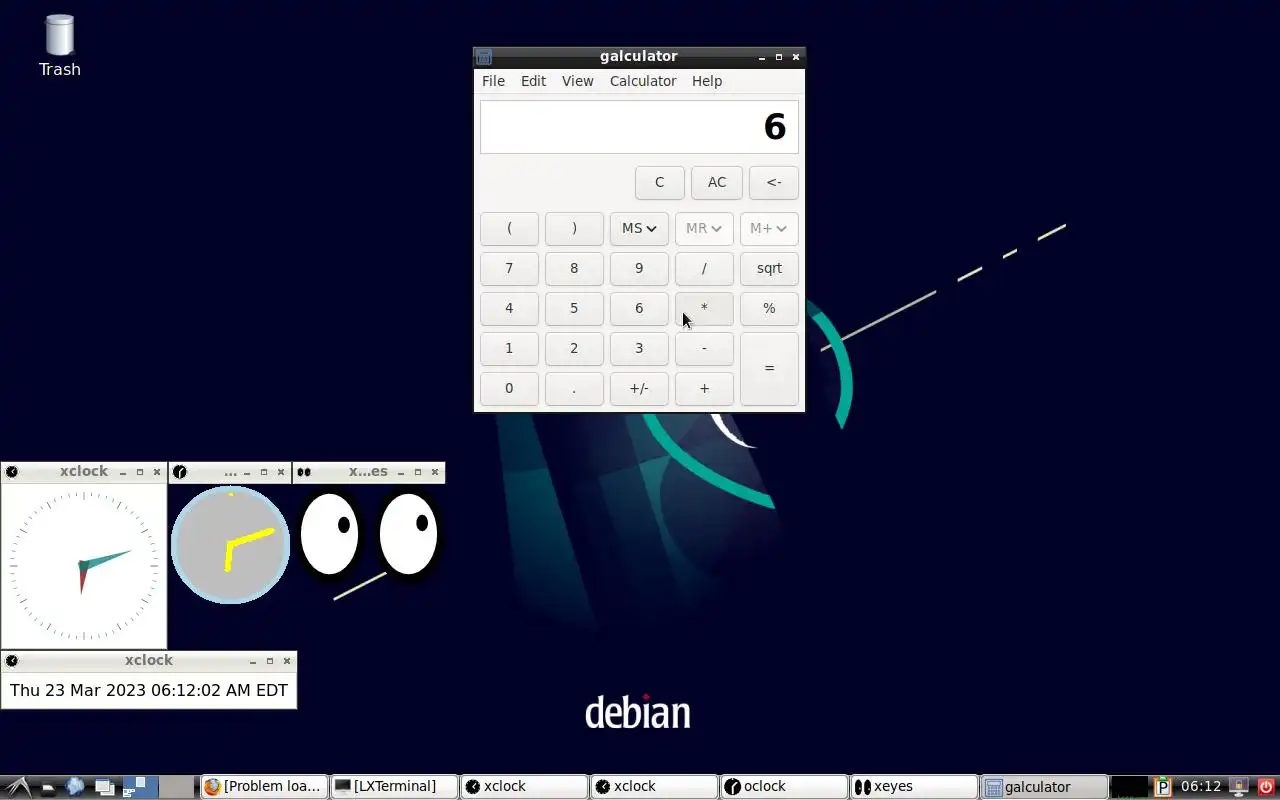Open the Edit menu in galculator
The height and width of the screenshot is (800, 1280).
[533, 81]
